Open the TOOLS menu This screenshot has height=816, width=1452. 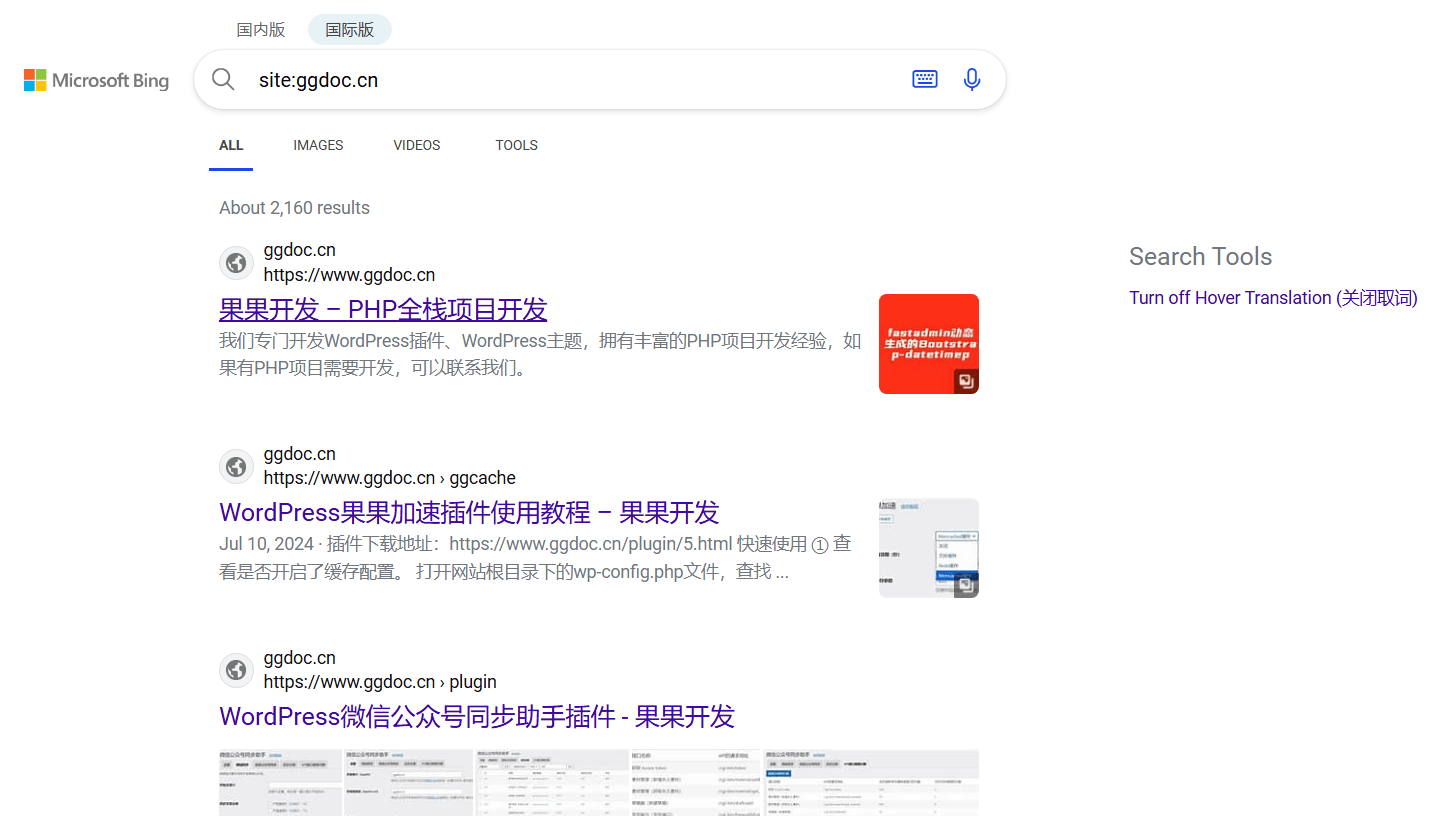517,146
